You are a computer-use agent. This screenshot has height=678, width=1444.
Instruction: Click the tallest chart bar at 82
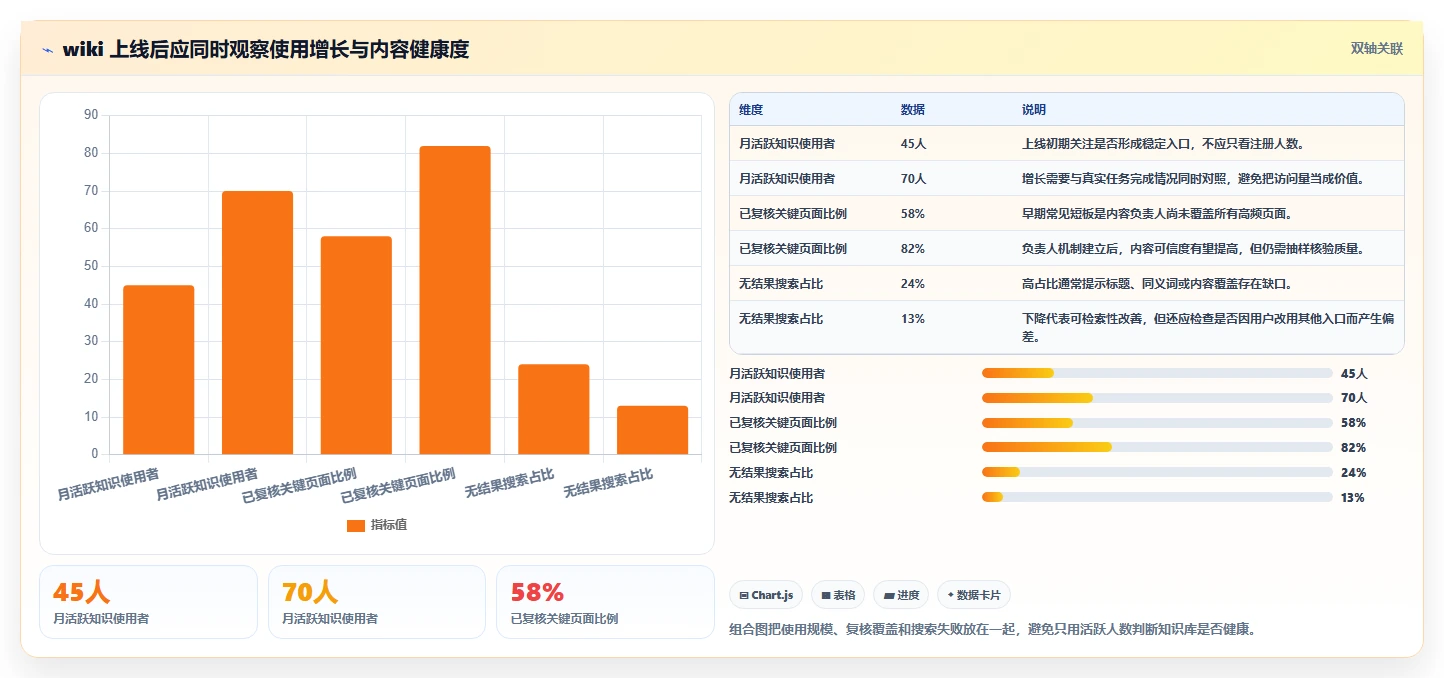(455, 300)
